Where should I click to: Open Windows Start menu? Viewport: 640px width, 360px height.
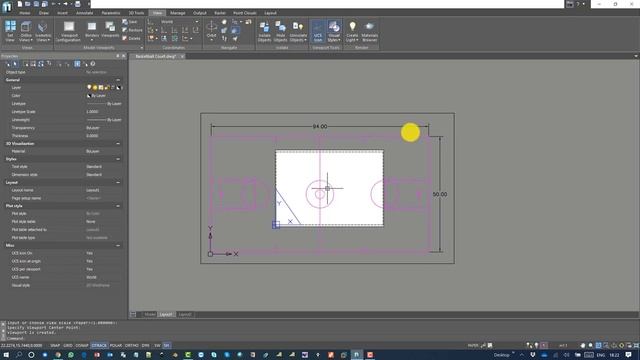click(x=6, y=355)
